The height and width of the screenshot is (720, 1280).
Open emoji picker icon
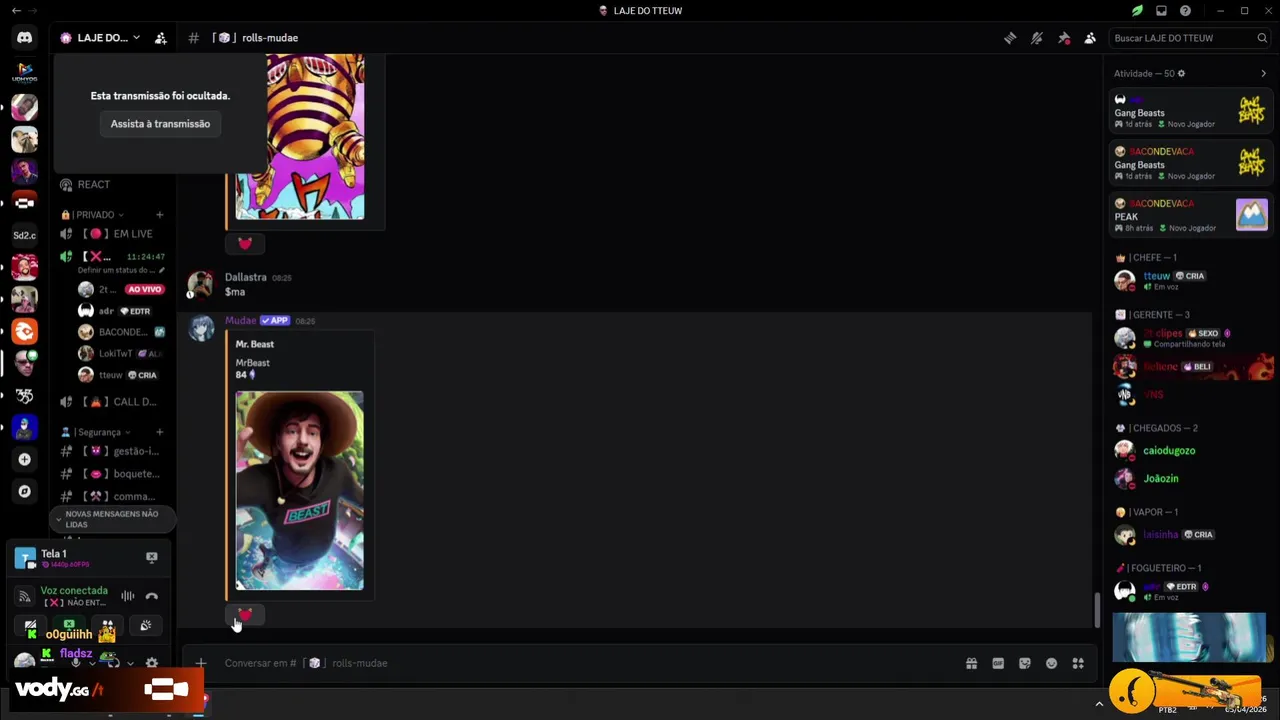tap(1051, 663)
